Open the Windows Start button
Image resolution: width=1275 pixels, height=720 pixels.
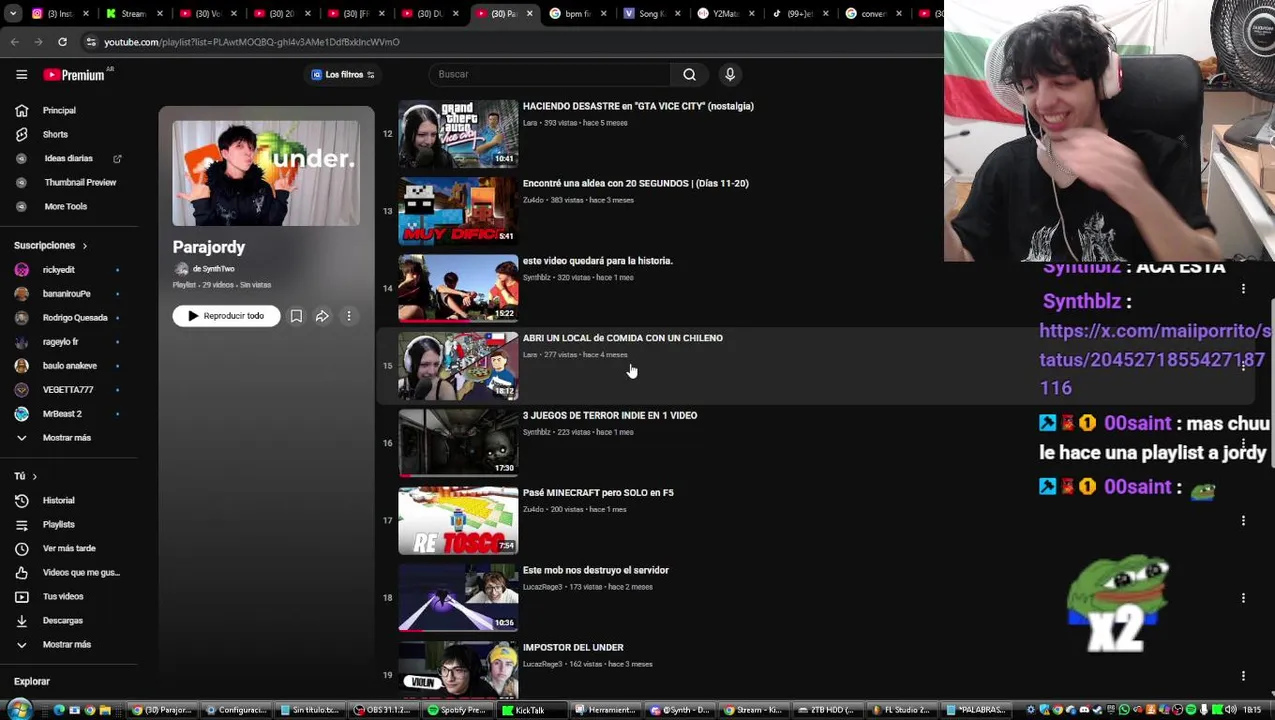[x=19, y=709]
